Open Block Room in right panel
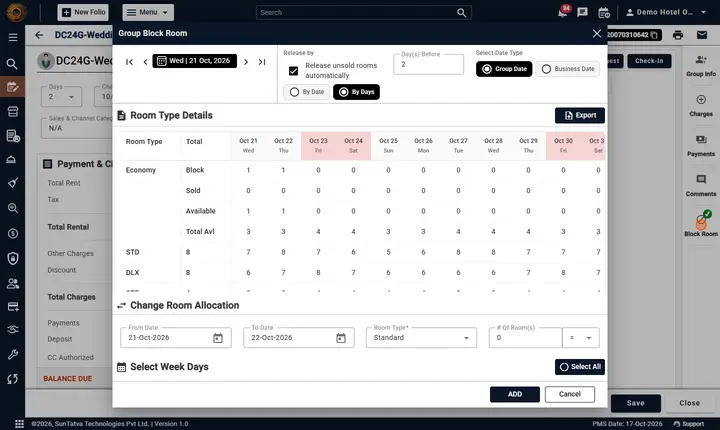Screen dimensions: 720x430 [701, 224]
